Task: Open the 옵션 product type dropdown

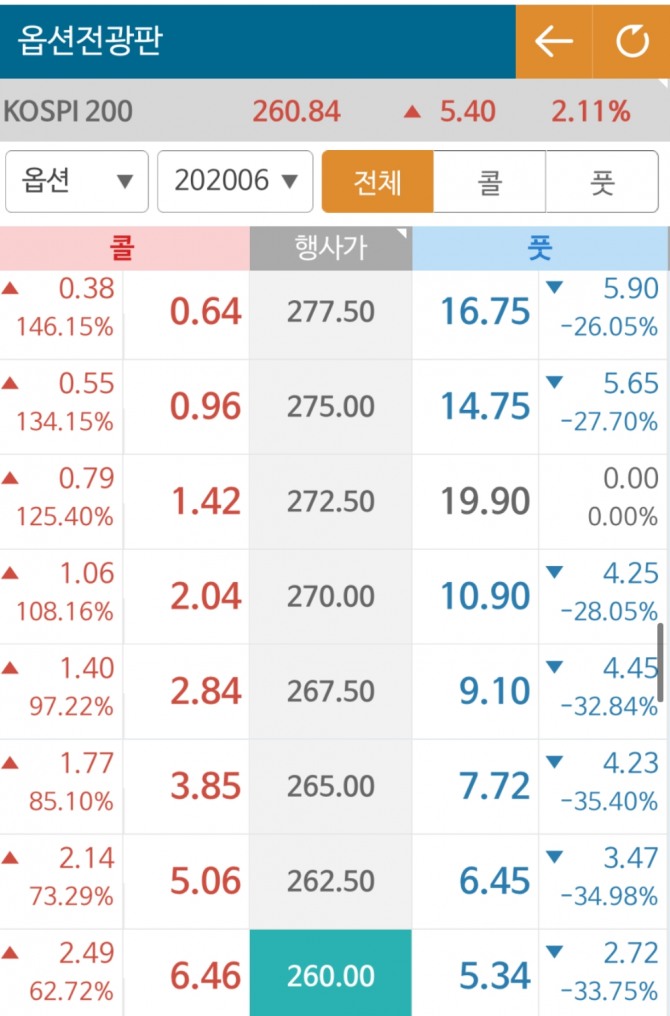Action: (77, 182)
